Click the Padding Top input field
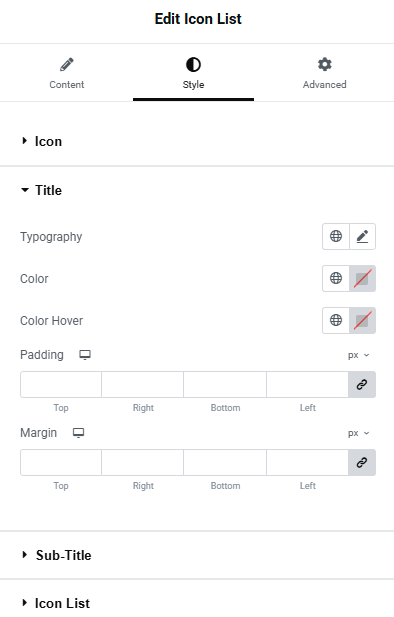This screenshot has width=394, height=617. (61, 384)
